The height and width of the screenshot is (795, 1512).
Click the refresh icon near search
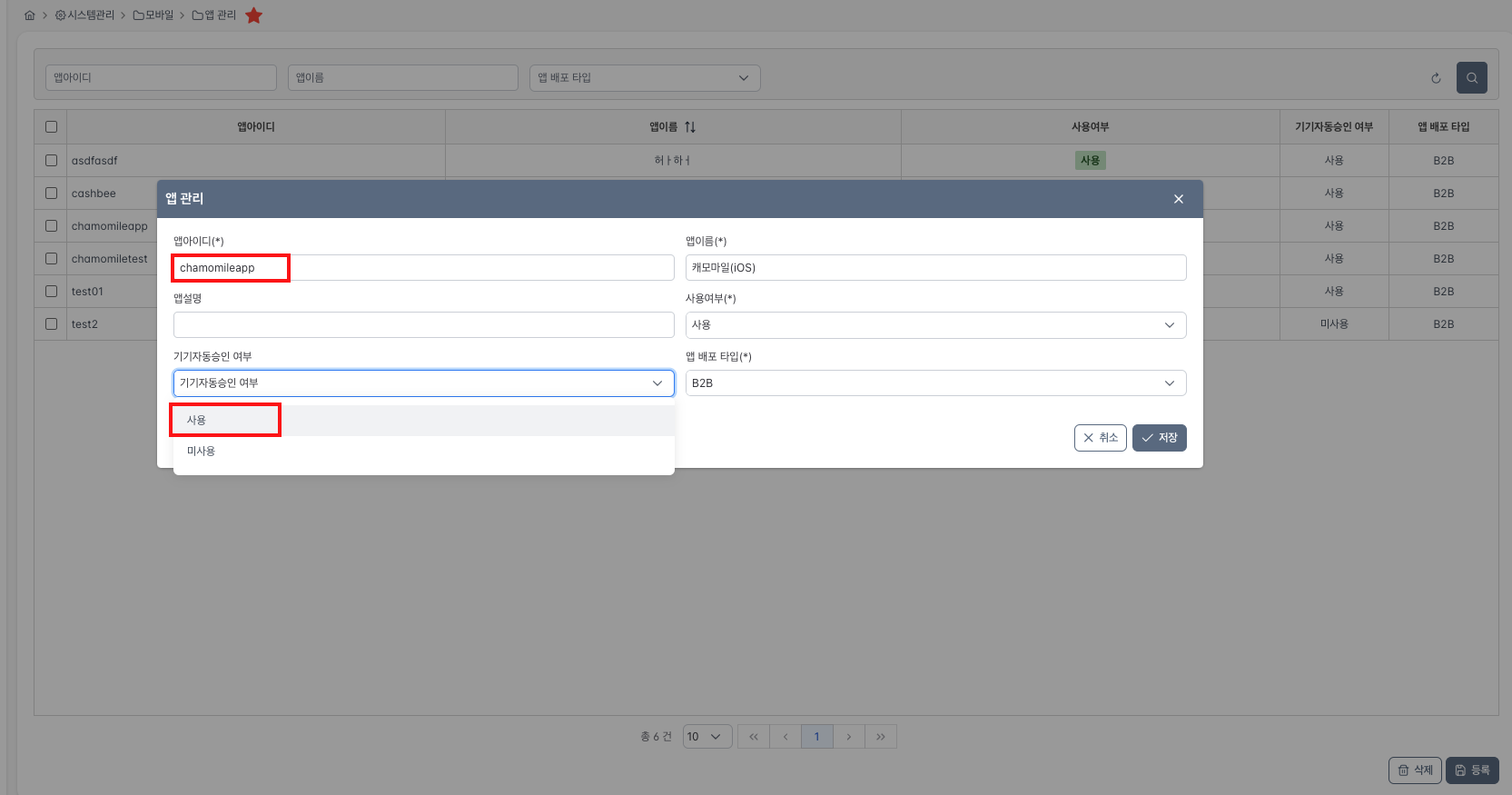[1436, 78]
